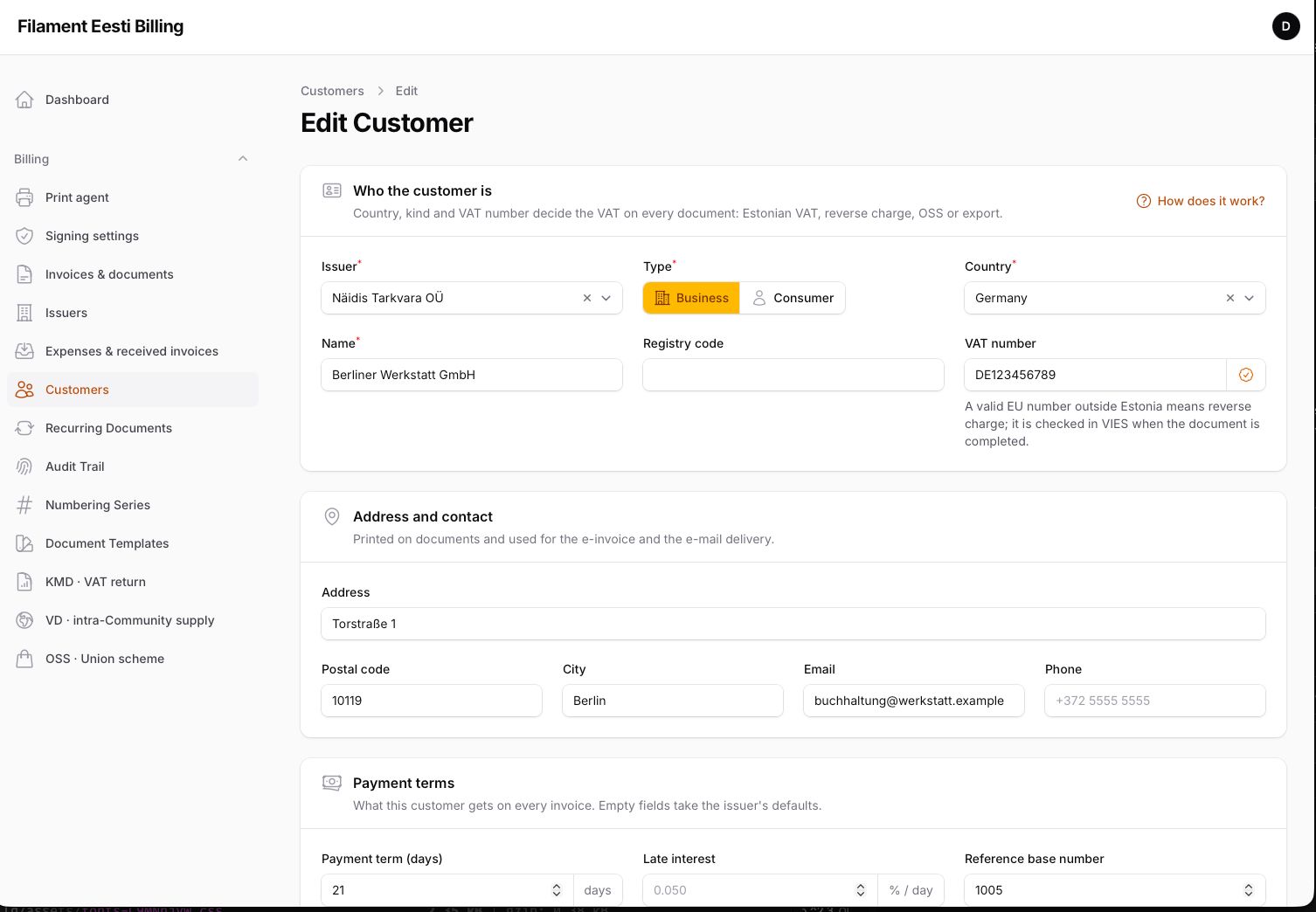Adjust Reference base number stepper arrows
The image size is (1316, 912).
(1249, 890)
